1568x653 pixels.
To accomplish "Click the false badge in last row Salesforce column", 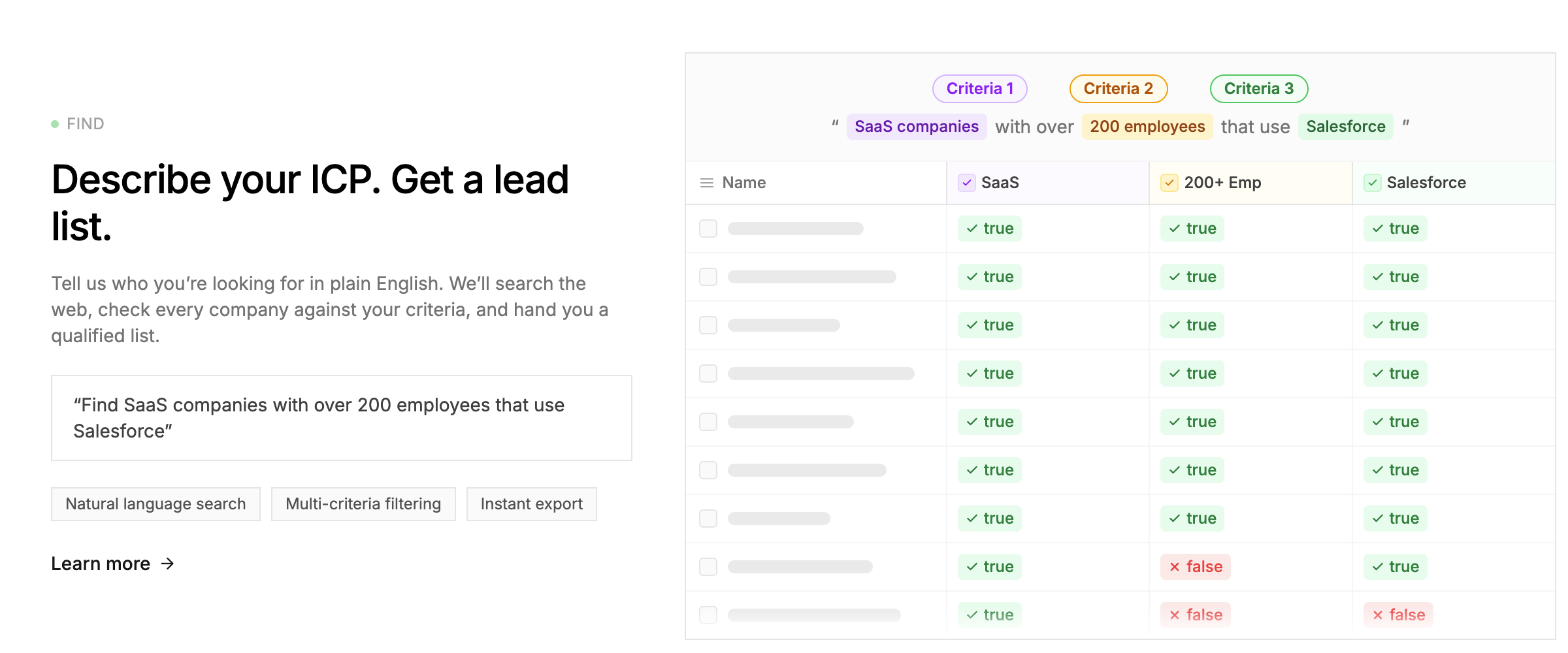I will pos(1398,615).
